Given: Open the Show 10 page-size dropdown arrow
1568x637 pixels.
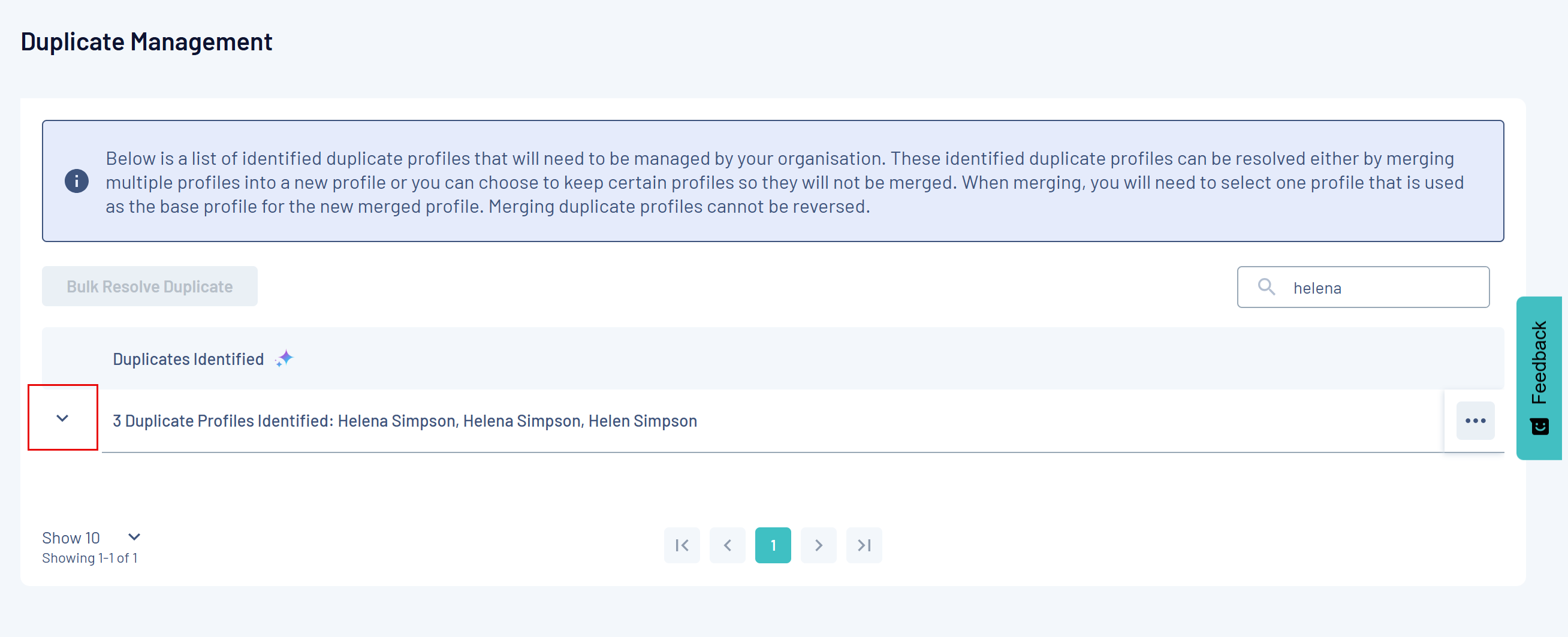Looking at the screenshot, I should (134, 536).
